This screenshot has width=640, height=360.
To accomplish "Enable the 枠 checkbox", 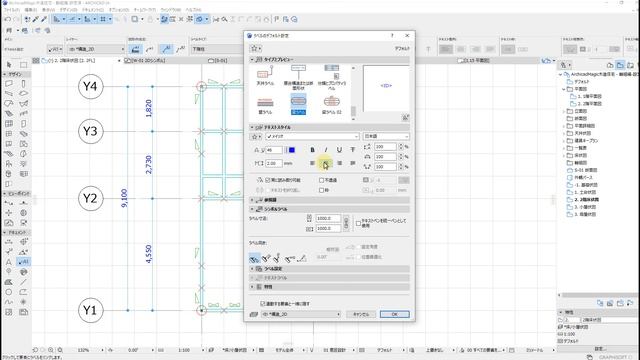I will pyautogui.click(x=322, y=190).
